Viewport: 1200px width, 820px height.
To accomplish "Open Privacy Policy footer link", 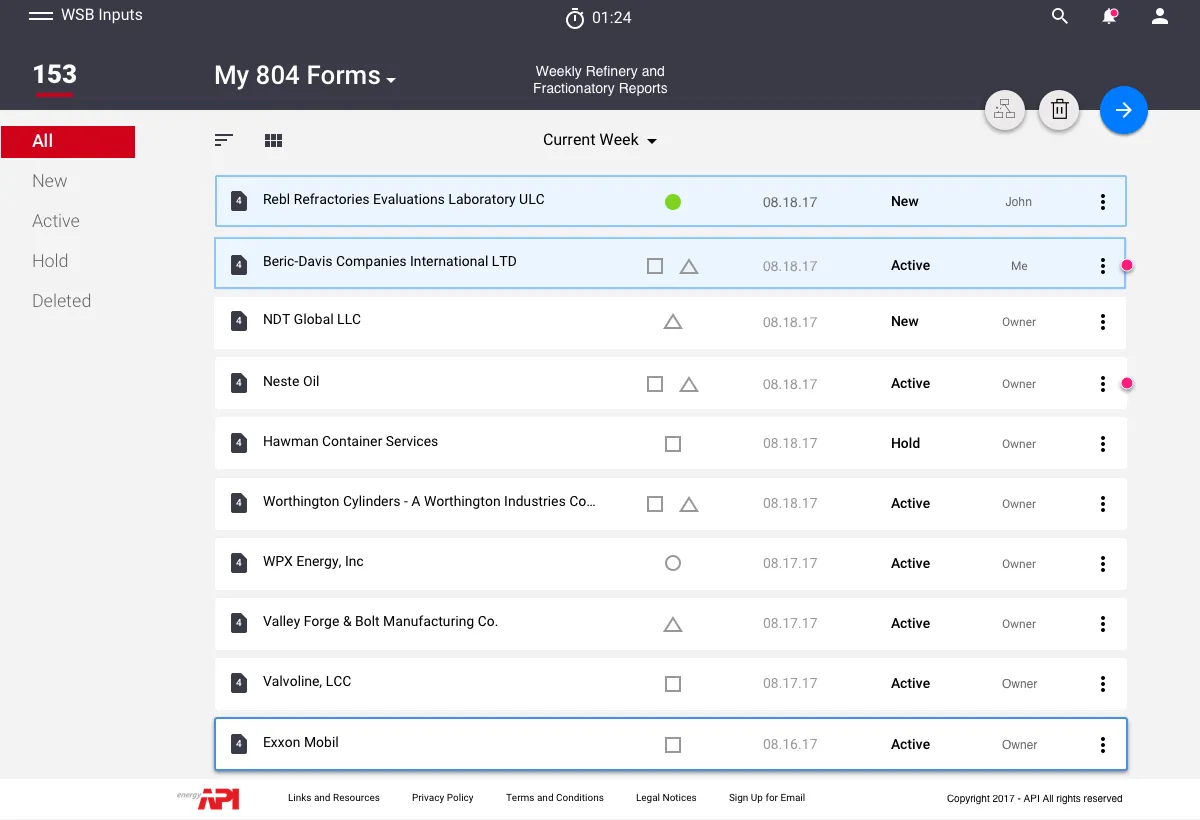I will (443, 798).
